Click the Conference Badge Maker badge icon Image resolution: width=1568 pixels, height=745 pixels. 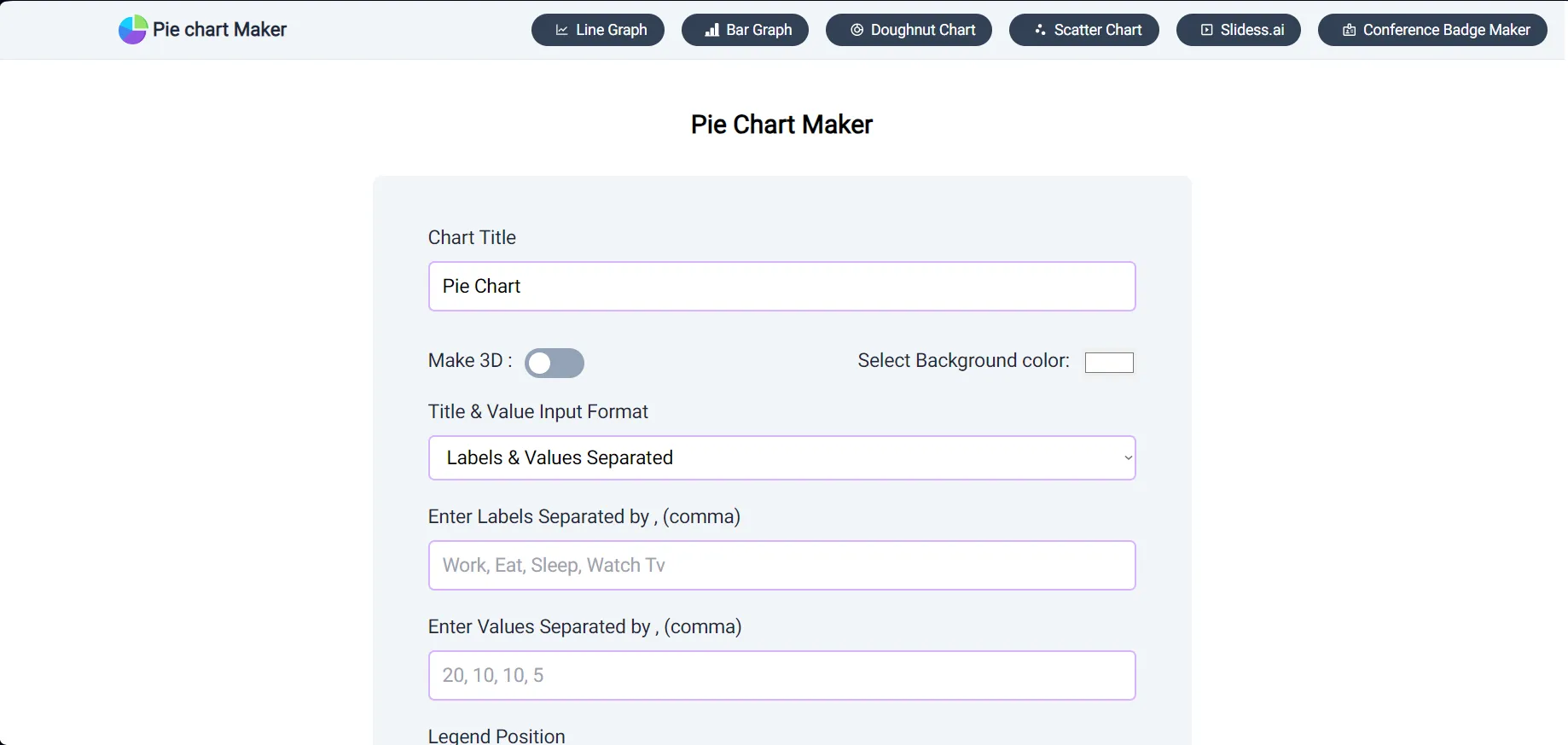[x=1349, y=29]
